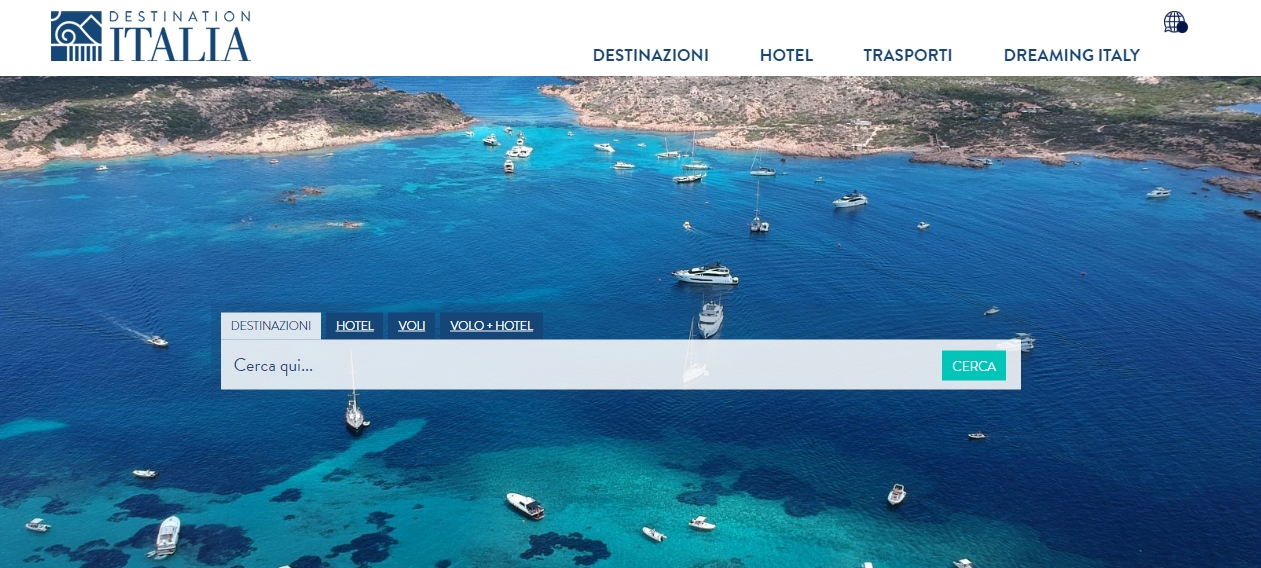
Task: Click the Destination Italia column emblem
Action: point(77,37)
